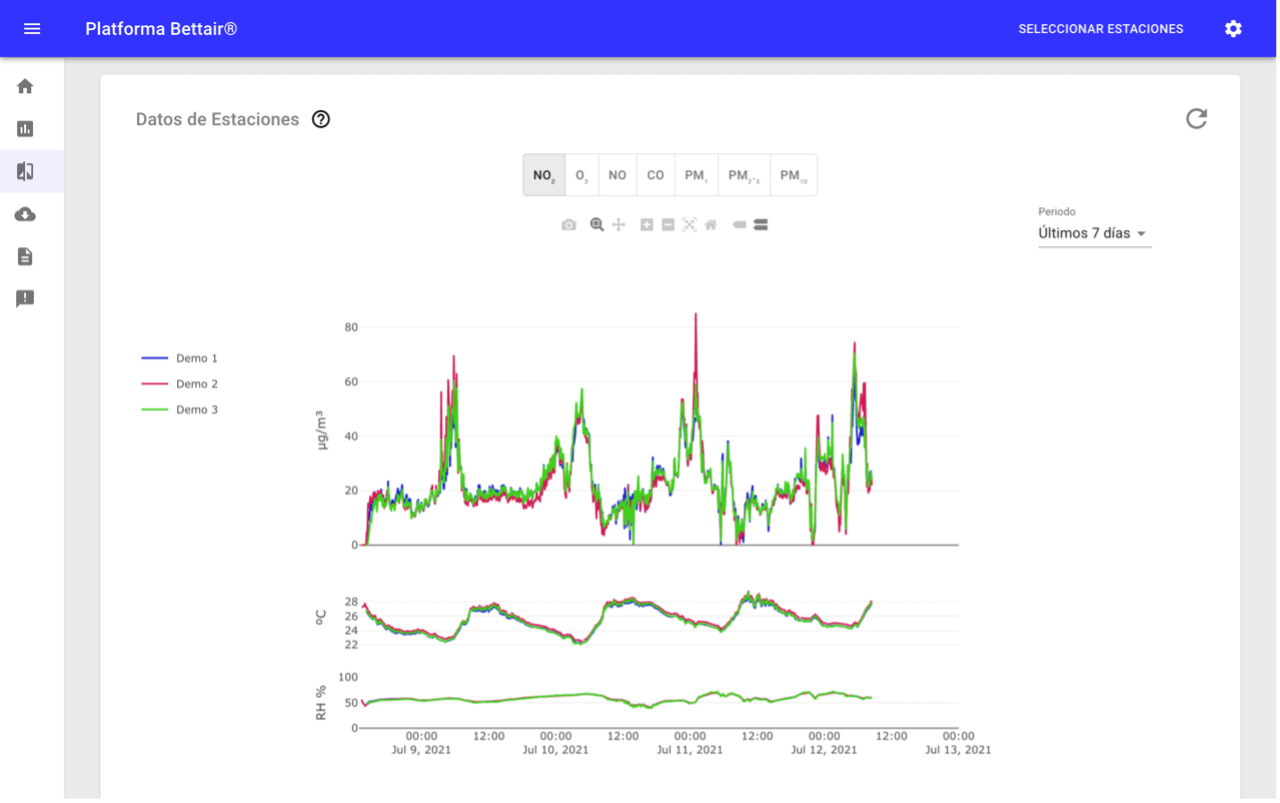Select the compare stations sidebar icon

(x=25, y=172)
